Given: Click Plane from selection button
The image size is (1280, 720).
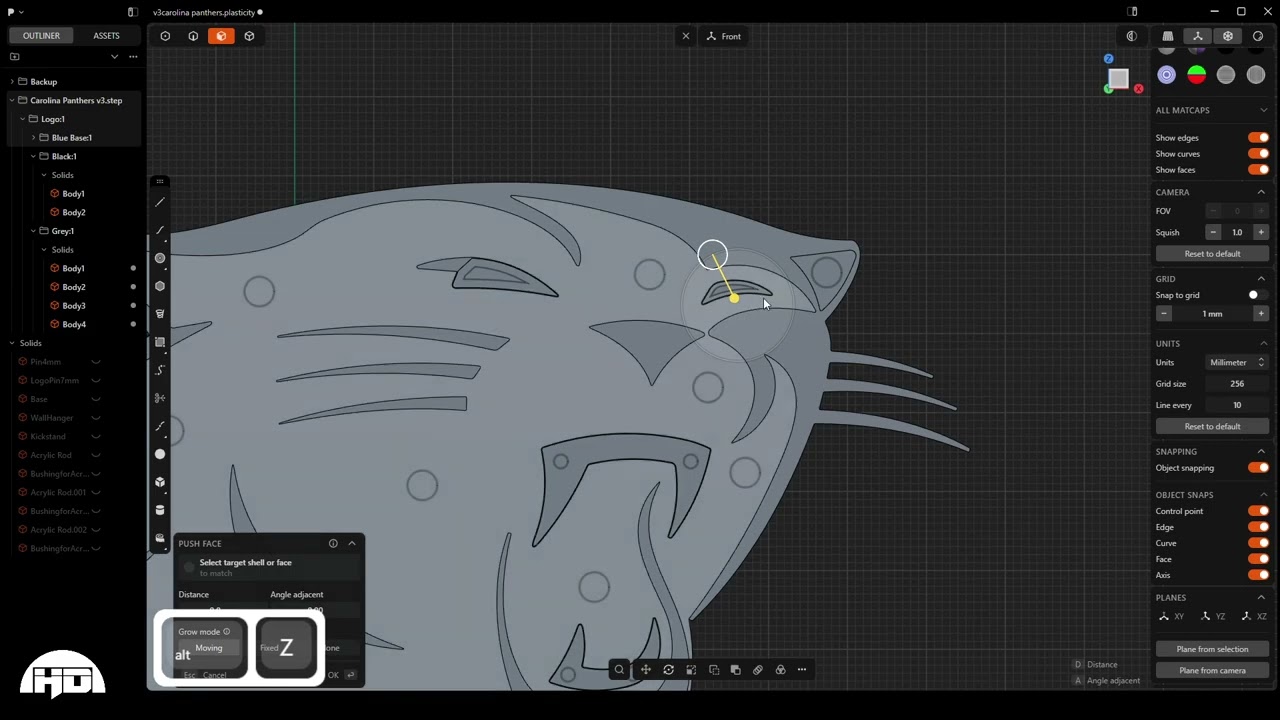Looking at the screenshot, I should [1212, 649].
